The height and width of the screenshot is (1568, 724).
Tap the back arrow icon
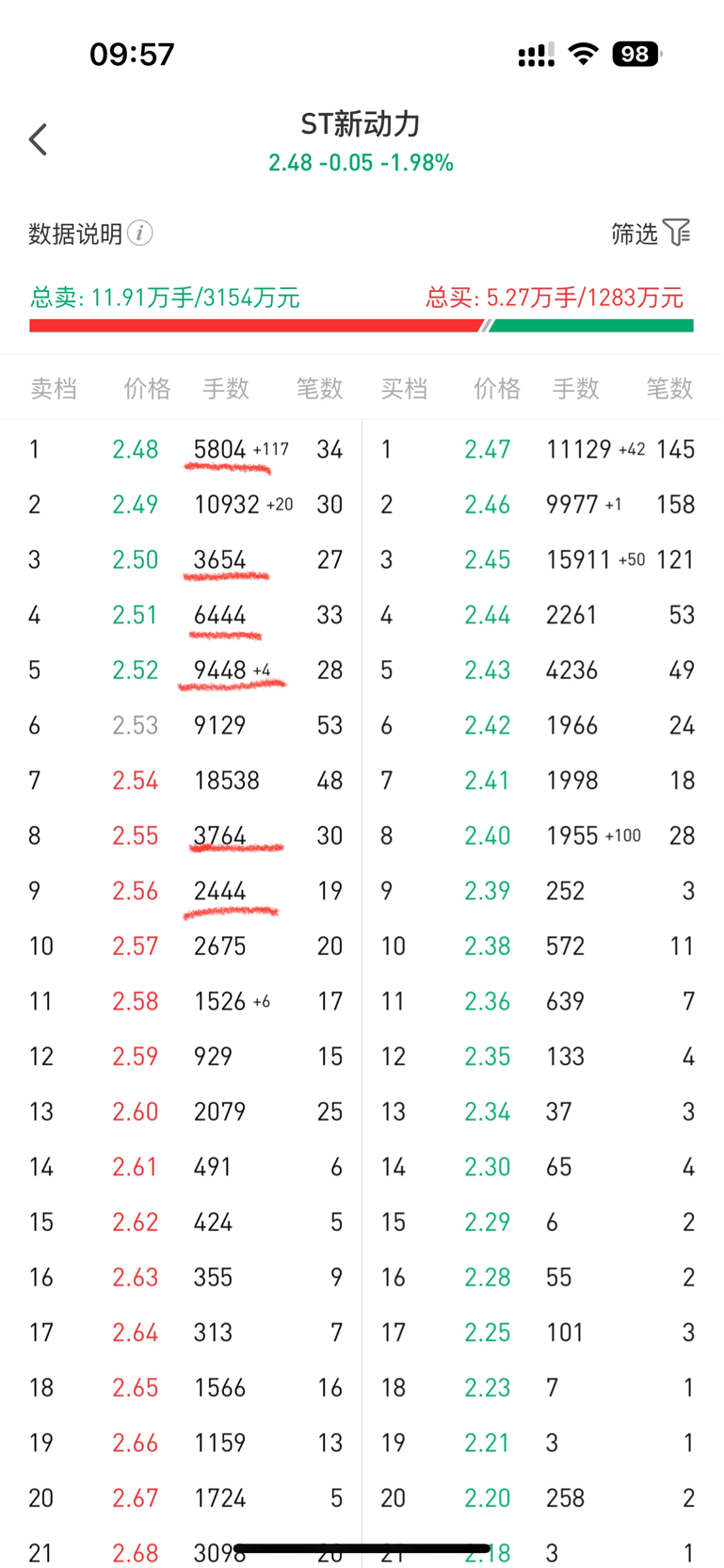click(38, 139)
